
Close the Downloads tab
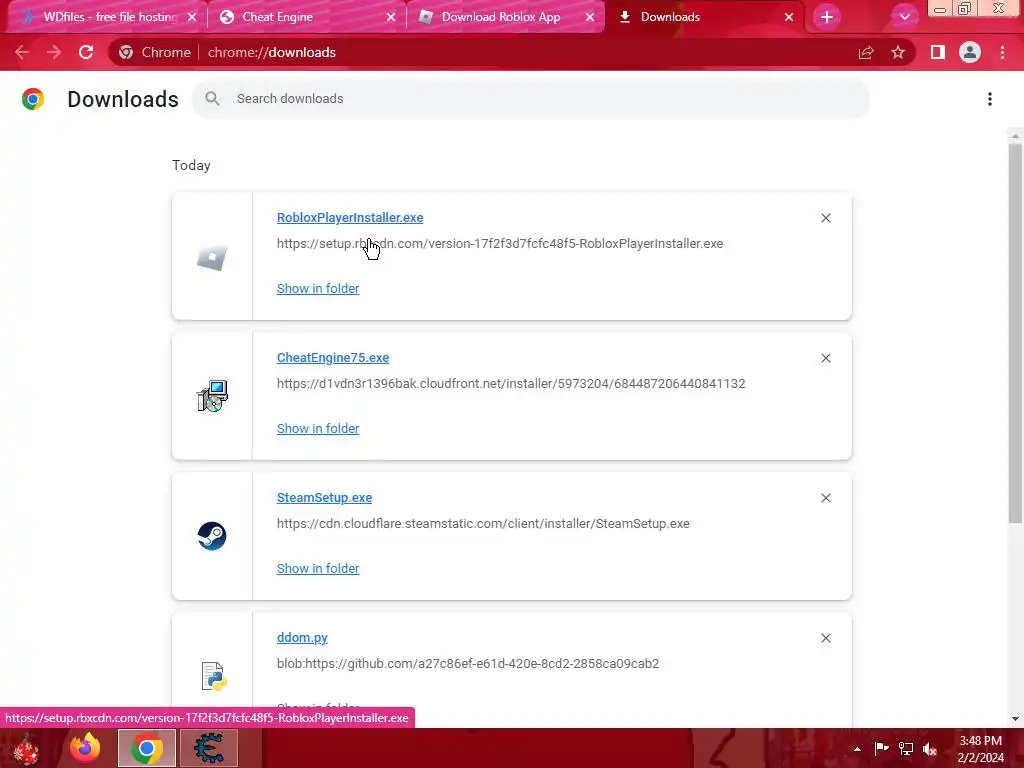point(789,17)
